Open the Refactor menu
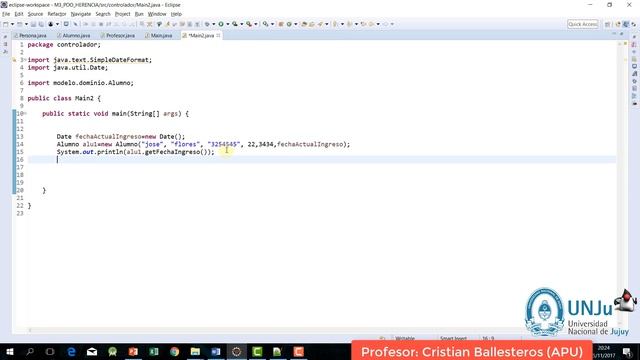The image size is (640, 360). 57,14
